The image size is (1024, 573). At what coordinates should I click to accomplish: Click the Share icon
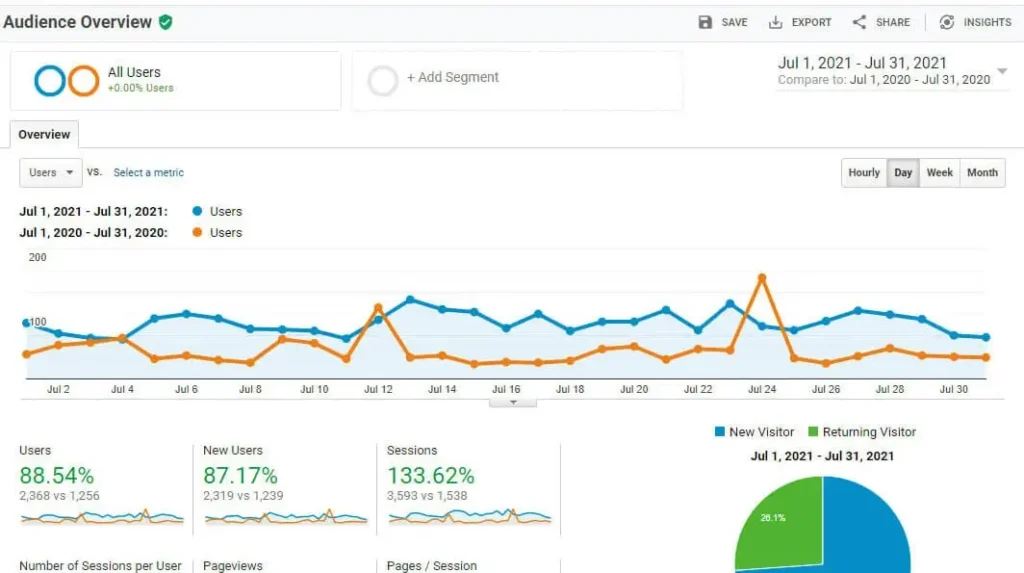pos(859,22)
